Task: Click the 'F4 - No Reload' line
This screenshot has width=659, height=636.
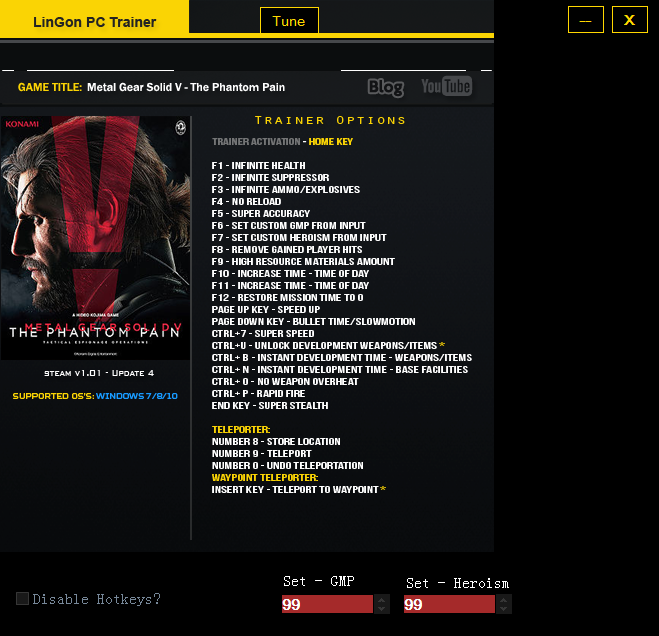Action: coord(246,202)
